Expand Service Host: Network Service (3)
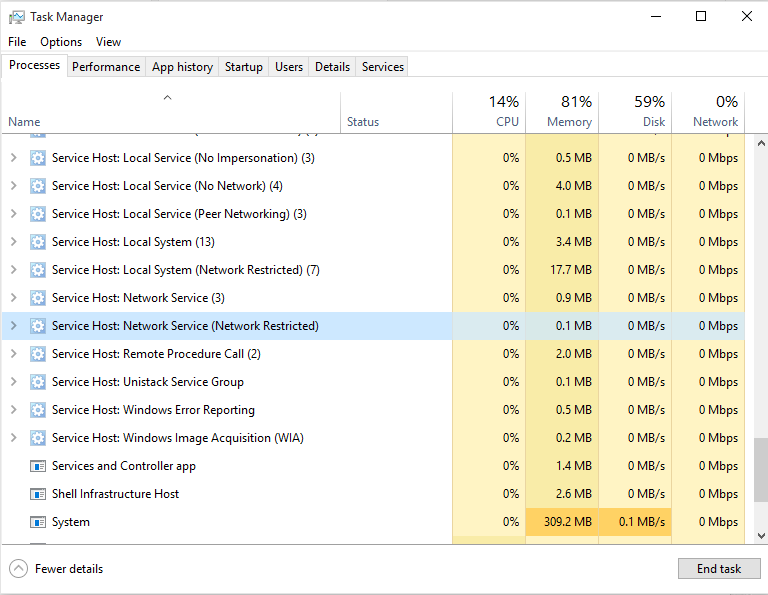 14,298
